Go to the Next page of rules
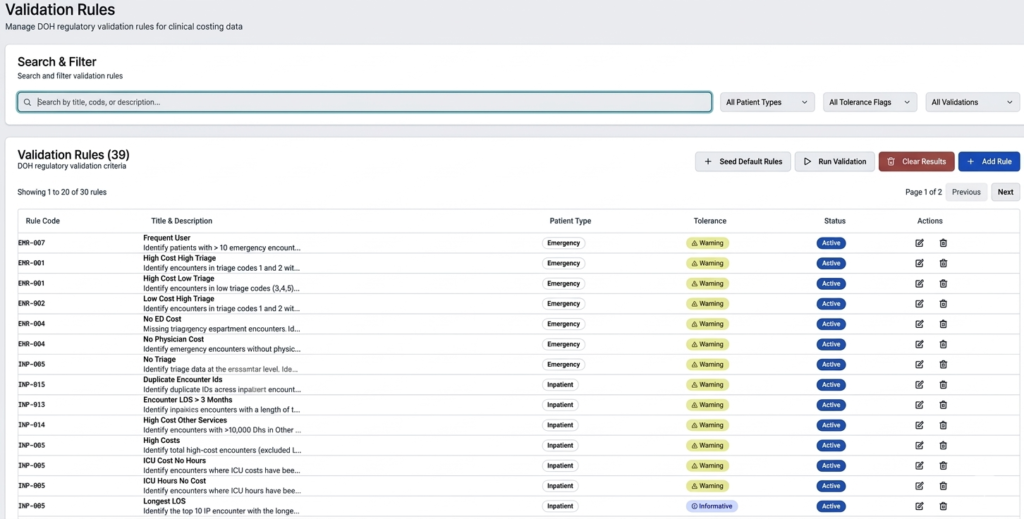This screenshot has height=519, width=1024. pyautogui.click(x=1005, y=192)
